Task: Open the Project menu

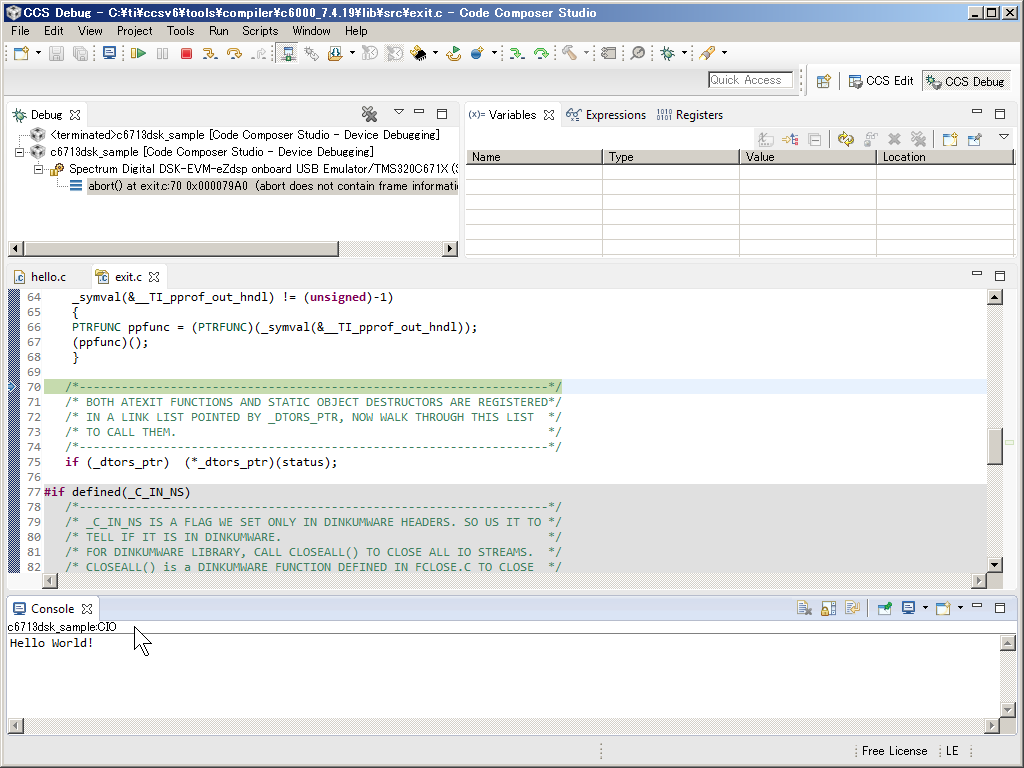Action: pyautogui.click(x=135, y=31)
